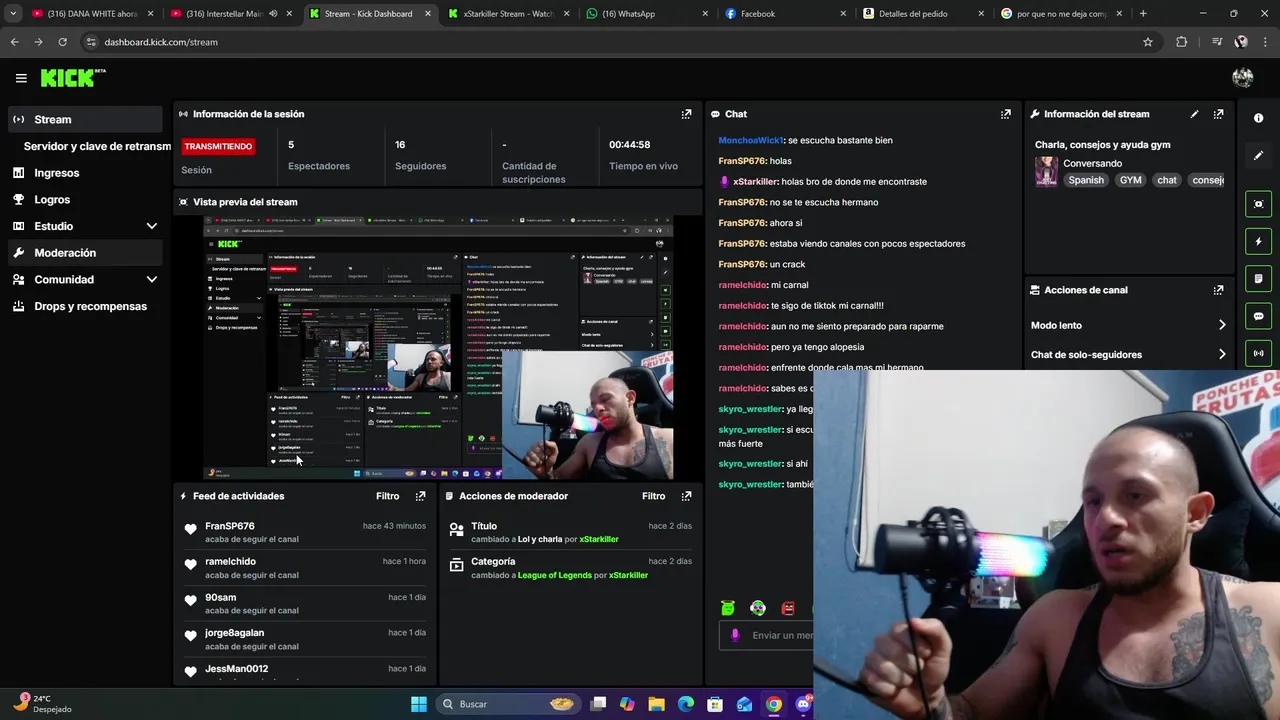The width and height of the screenshot is (1280, 720).
Task: Expand the Comunidad section chevron
Action: click(x=152, y=280)
